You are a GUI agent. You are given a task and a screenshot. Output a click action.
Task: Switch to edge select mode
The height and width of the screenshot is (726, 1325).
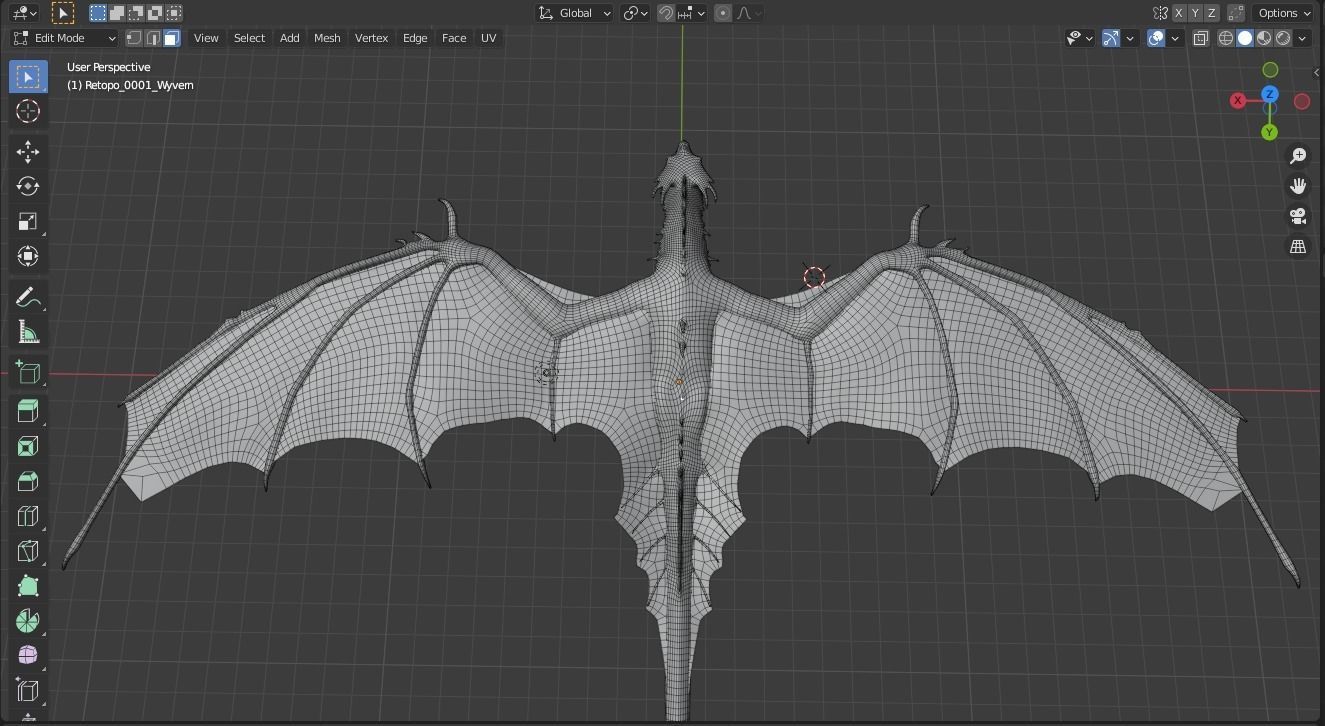coord(153,38)
